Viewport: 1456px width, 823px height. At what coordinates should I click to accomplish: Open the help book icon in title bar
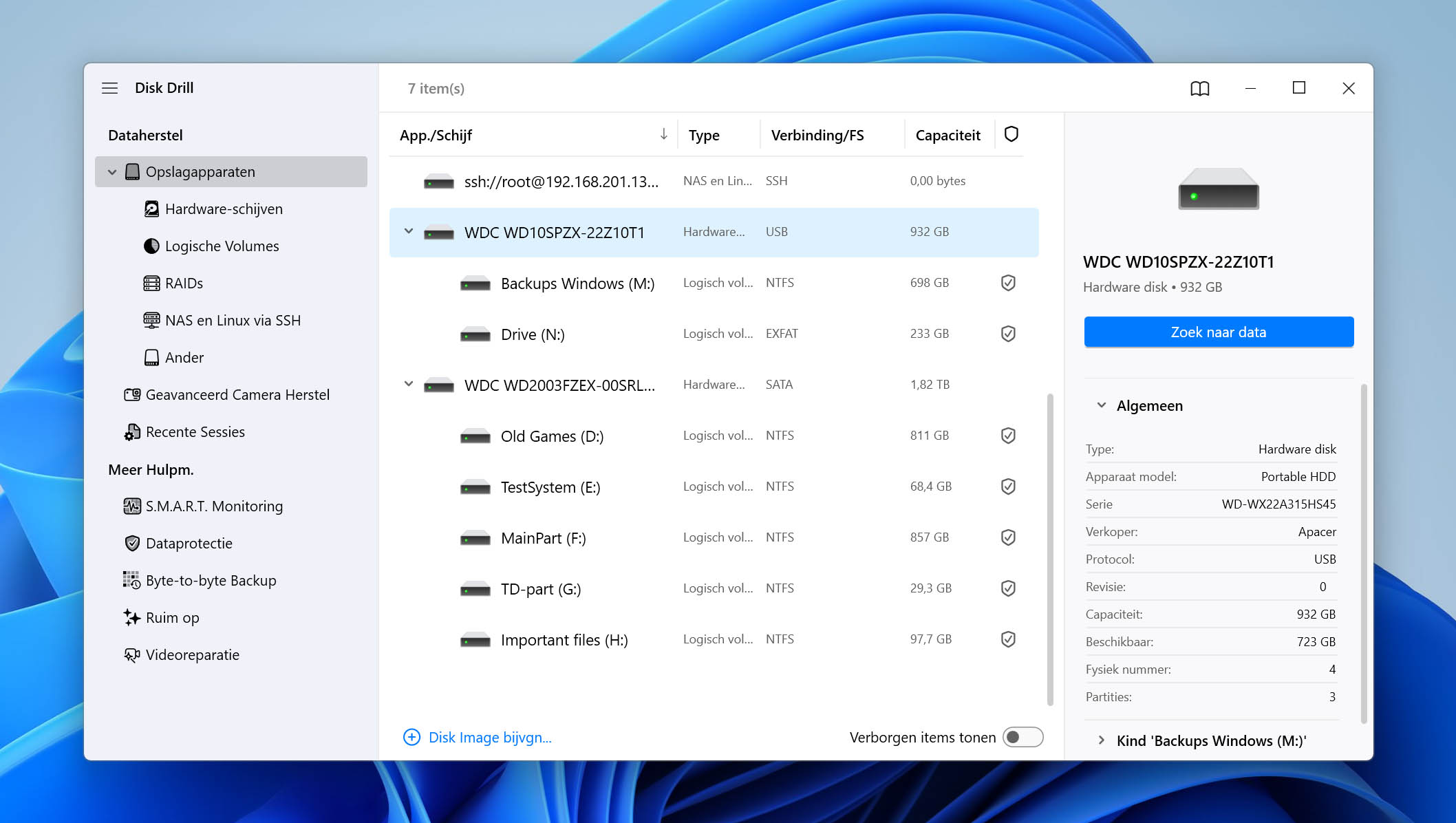click(x=1200, y=88)
